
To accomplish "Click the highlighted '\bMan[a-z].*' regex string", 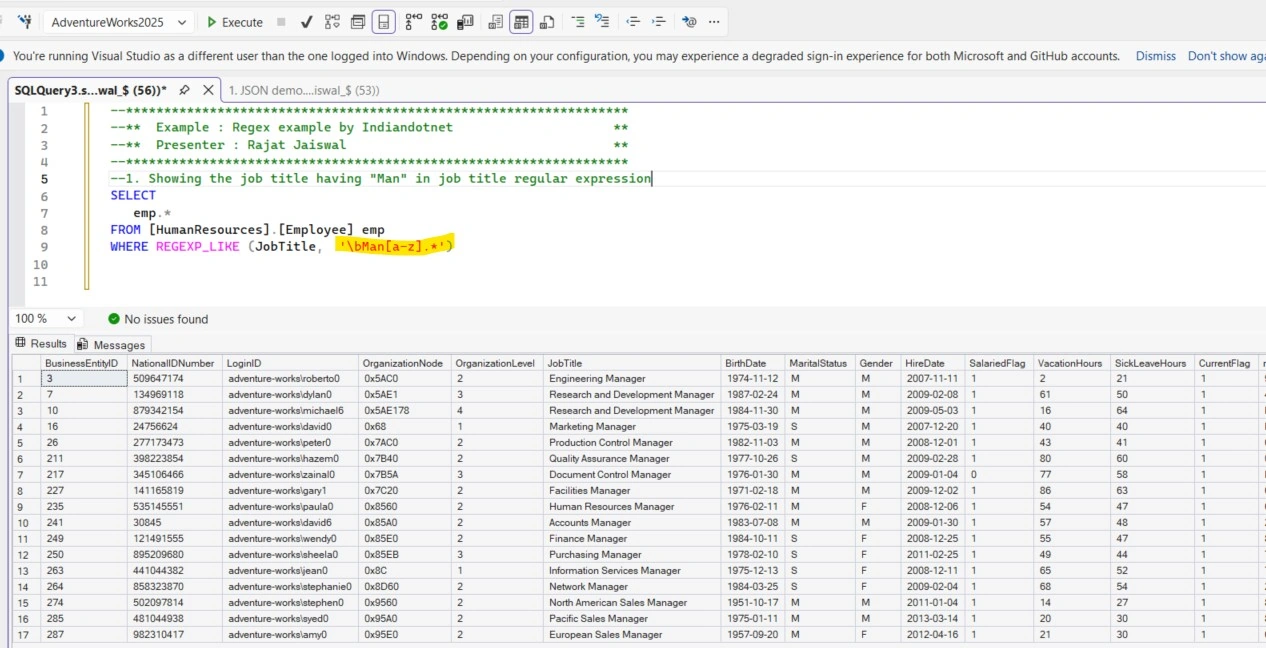I will click(392, 246).
